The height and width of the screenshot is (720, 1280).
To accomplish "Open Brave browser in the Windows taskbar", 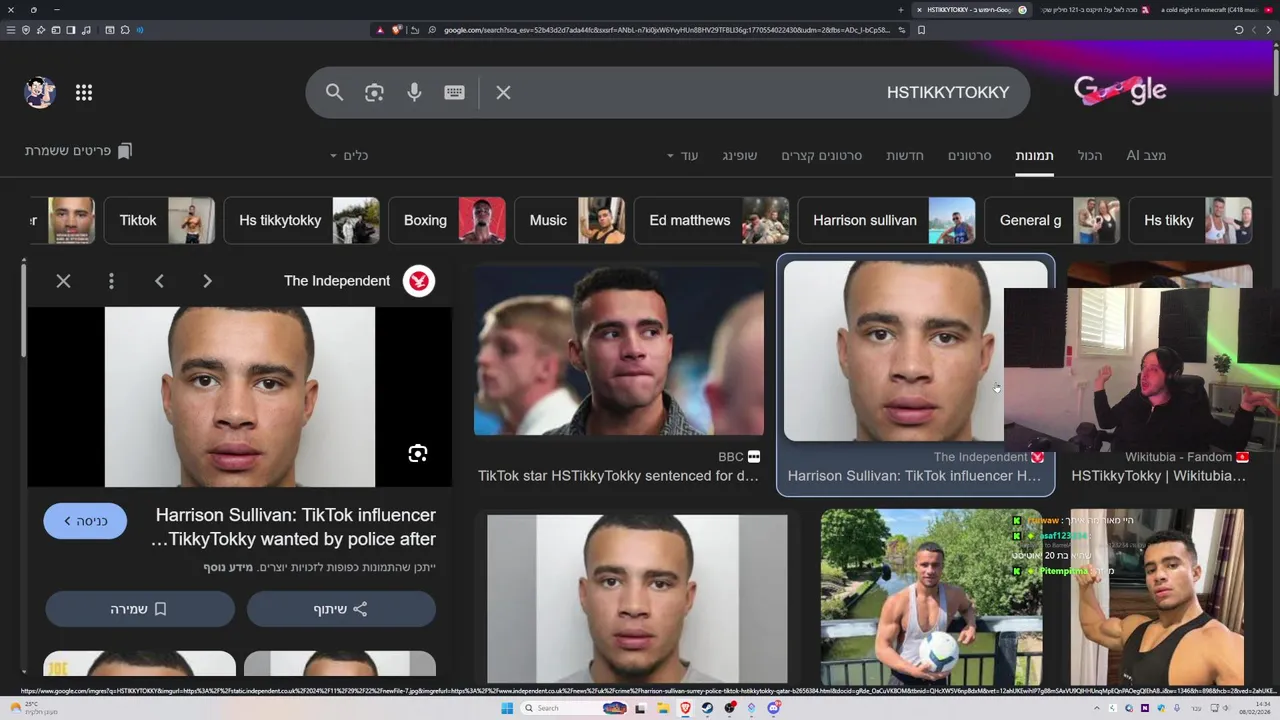I will (685, 708).
